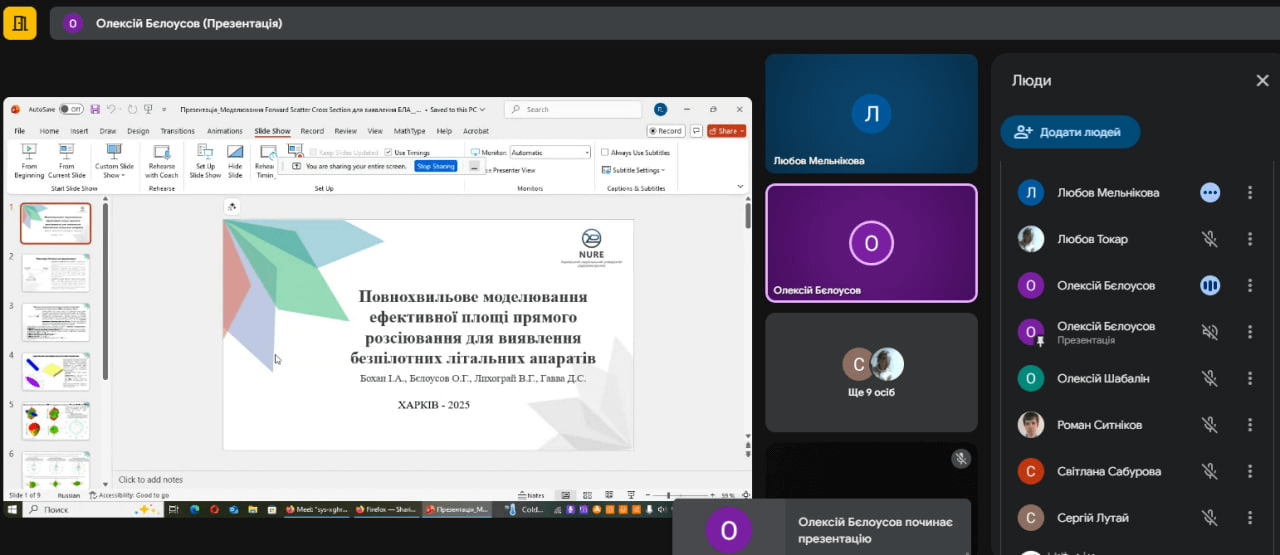Image resolution: width=1280 pixels, height=555 pixels.
Task: Click the Додати людей button
Action: (x=1069, y=132)
